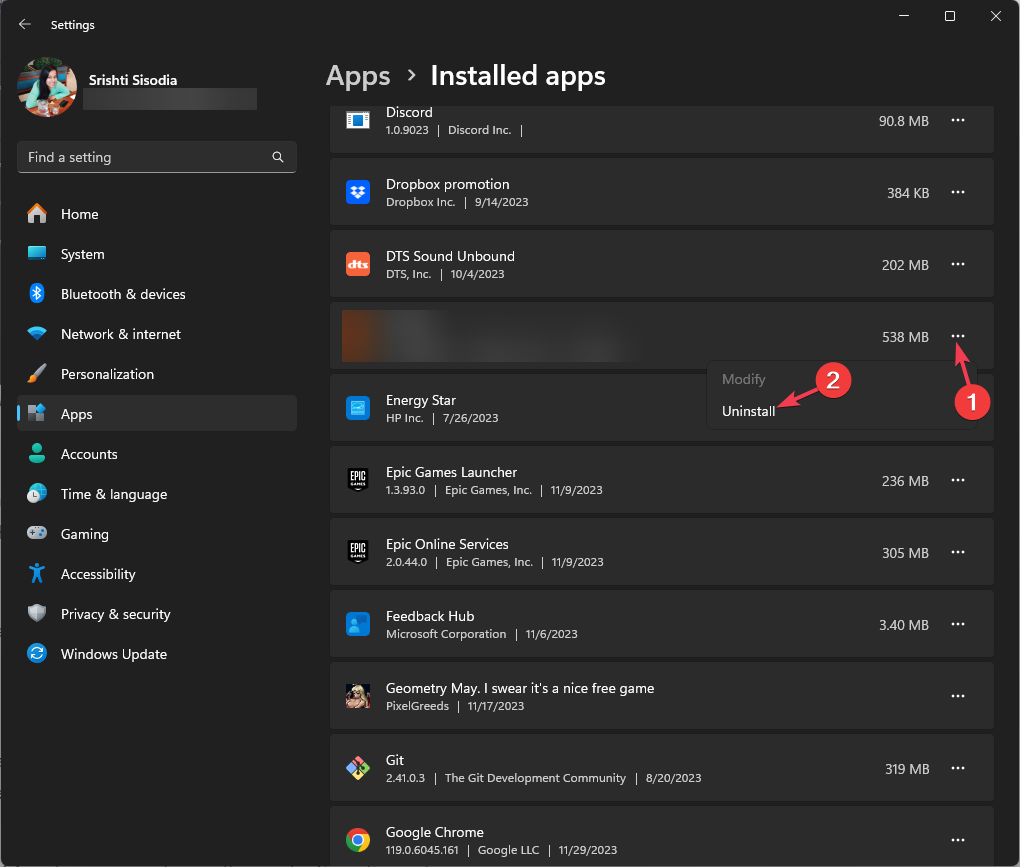This screenshot has height=867, width=1020.
Task: Click the Bluetooth icon in sidebar
Action: point(37,293)
